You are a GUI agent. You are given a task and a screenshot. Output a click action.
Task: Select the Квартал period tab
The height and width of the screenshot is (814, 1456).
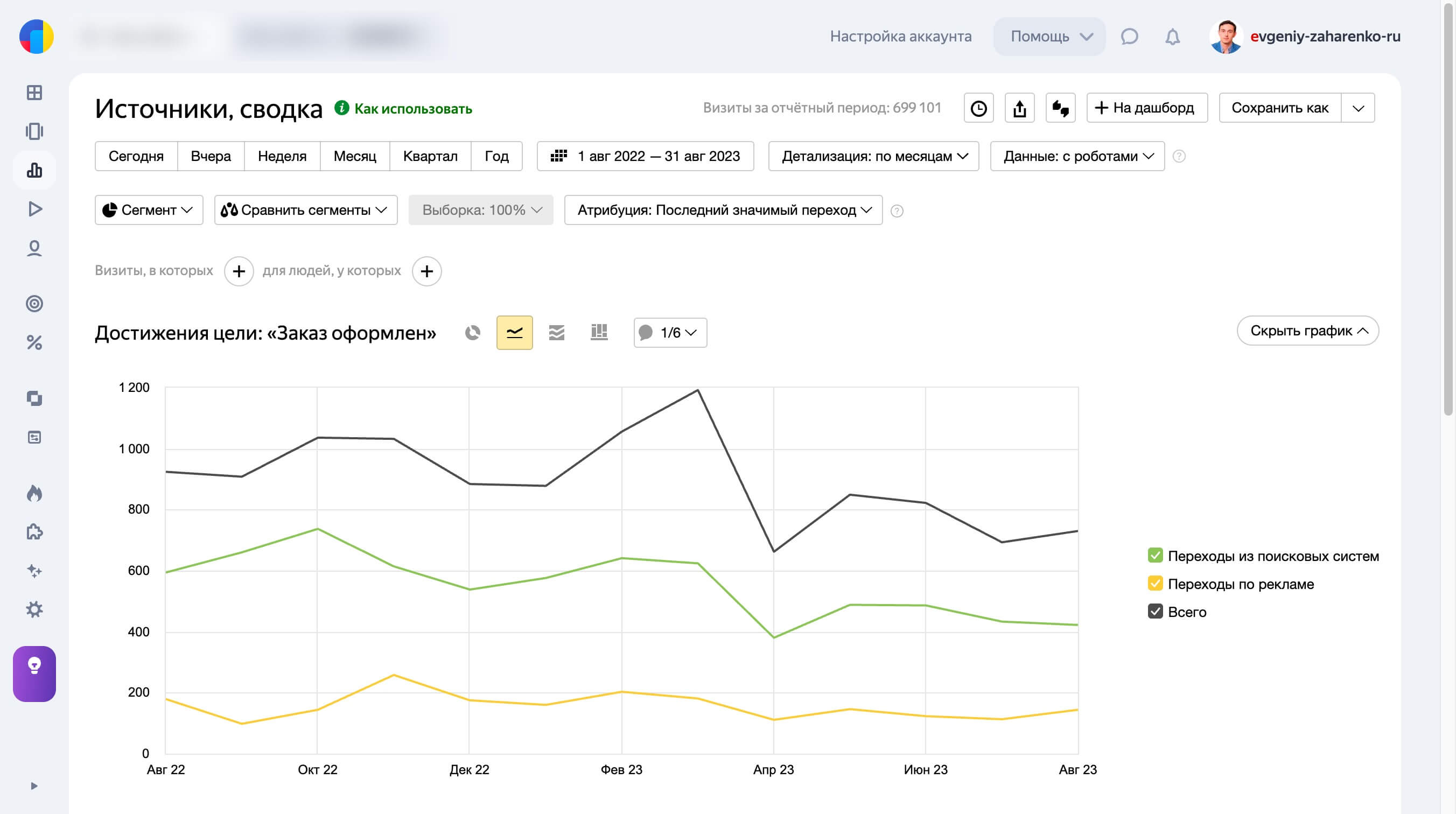pos(430,156)
